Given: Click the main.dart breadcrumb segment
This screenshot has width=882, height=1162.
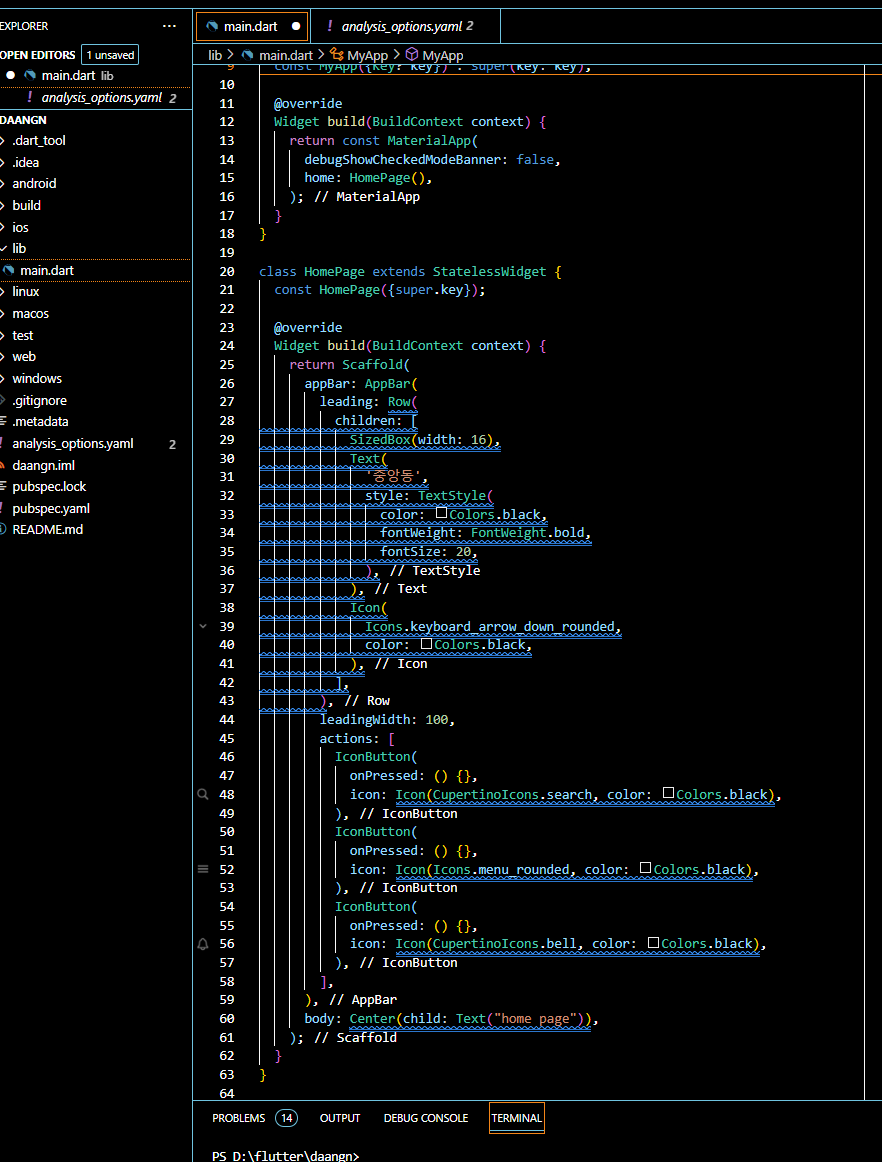Looking at the screenshot, I should click(x=277, y=55).
